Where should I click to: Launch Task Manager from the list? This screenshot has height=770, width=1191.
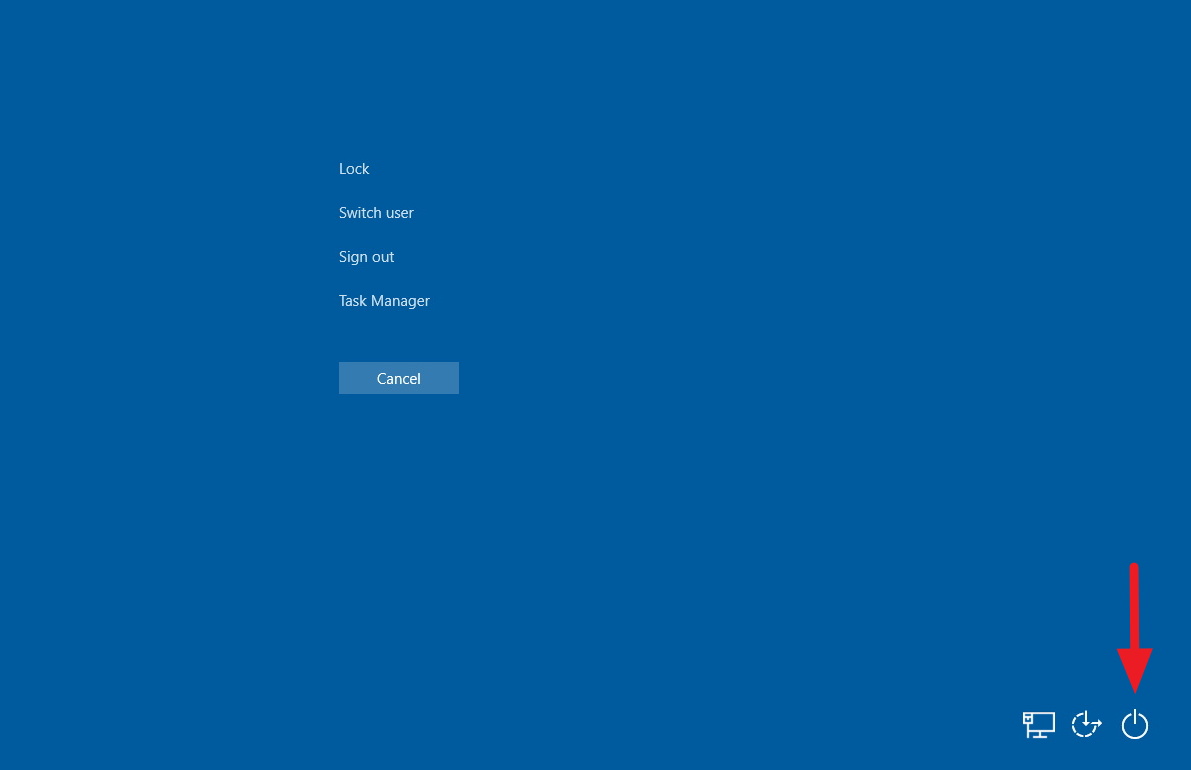click(x=384, y=300)
